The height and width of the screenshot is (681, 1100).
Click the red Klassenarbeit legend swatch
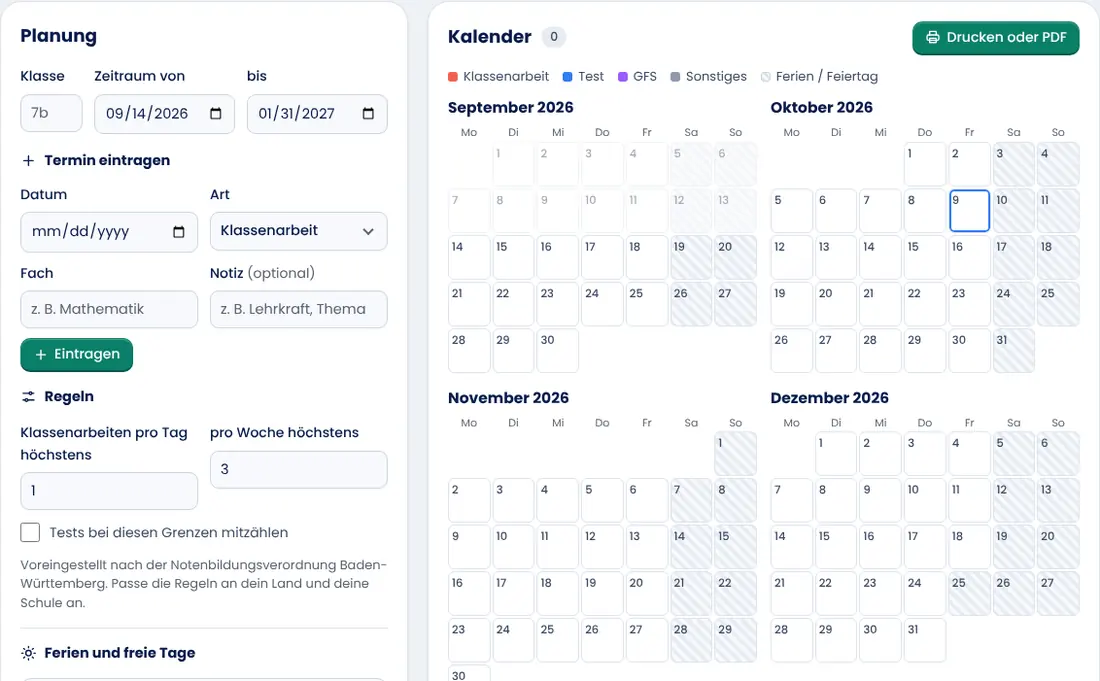(453, 76)
